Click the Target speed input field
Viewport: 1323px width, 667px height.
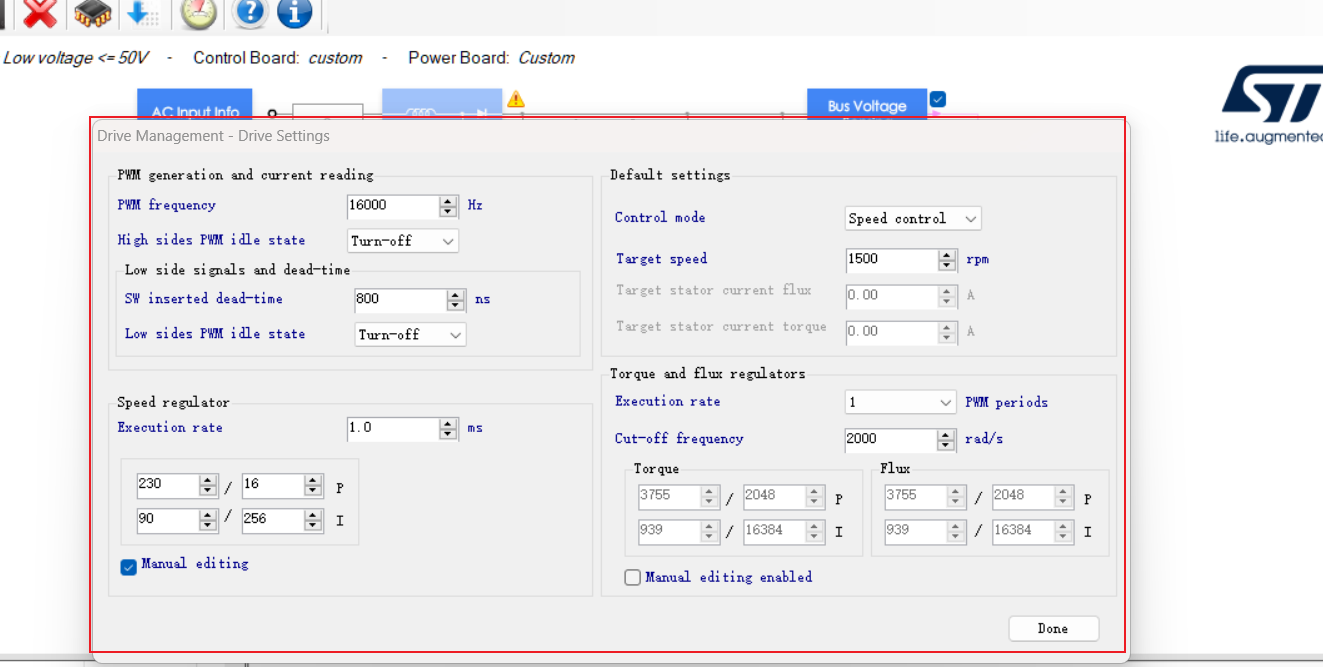[x=892, y=259]
